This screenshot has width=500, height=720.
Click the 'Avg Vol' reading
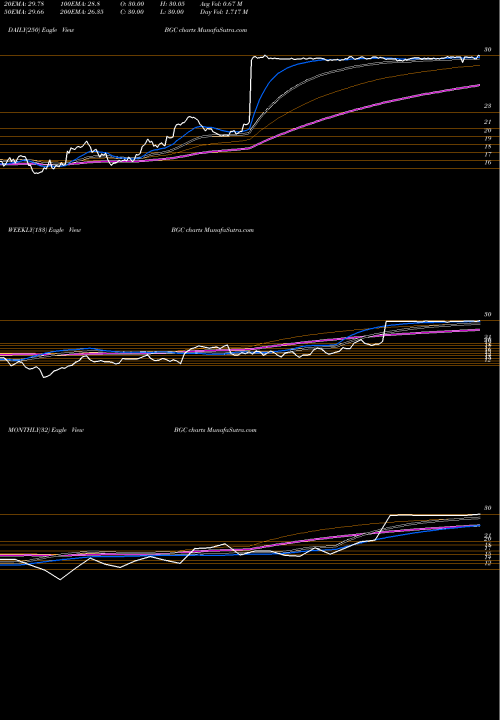pos(221,4)
